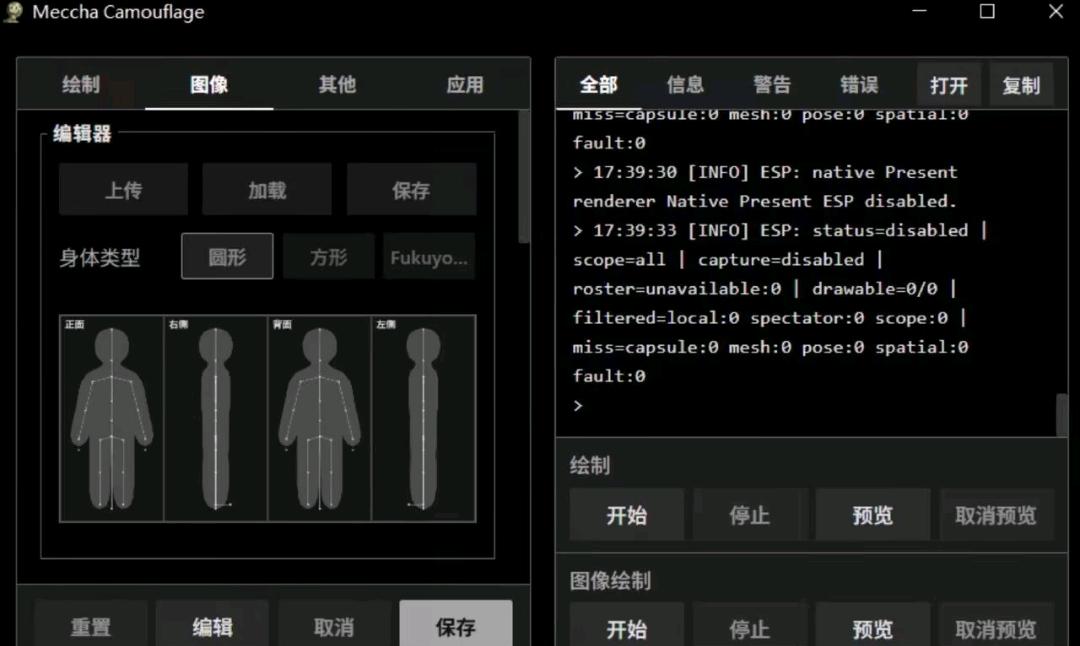Switch to the 图像 tab
Viewport: 1080px width, 646px height.
click(x=209, y=85)
